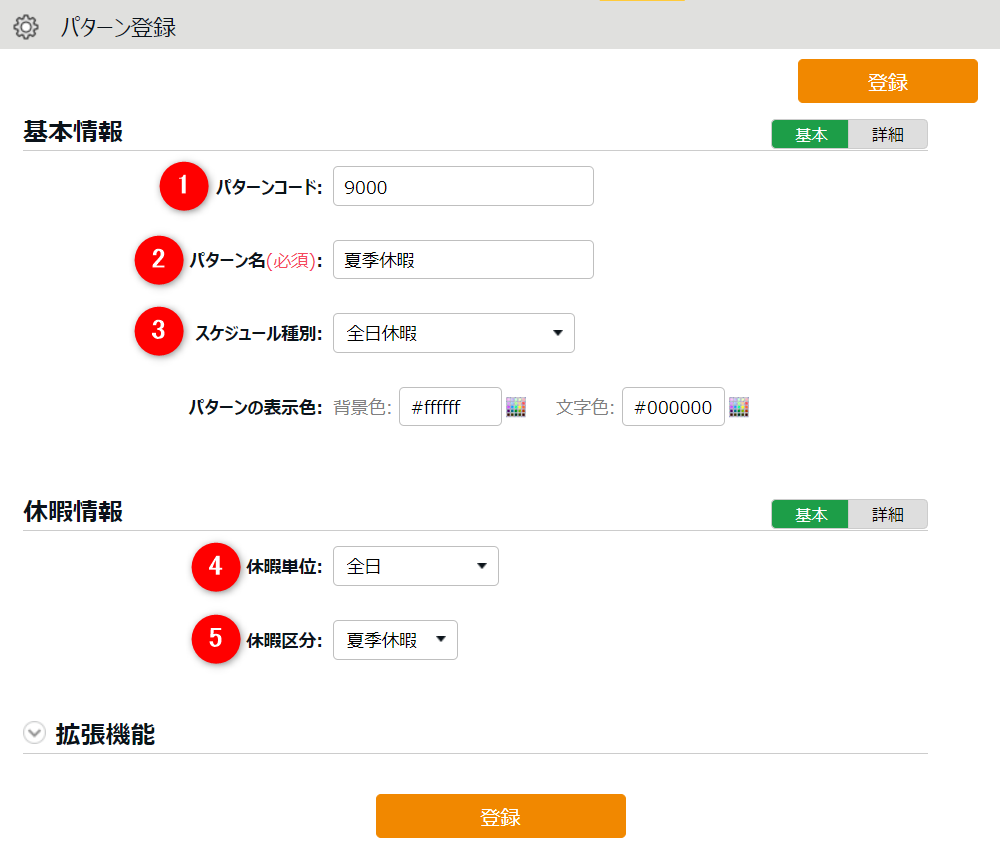Click the gear icon beside パターン登録

(26, 27)
